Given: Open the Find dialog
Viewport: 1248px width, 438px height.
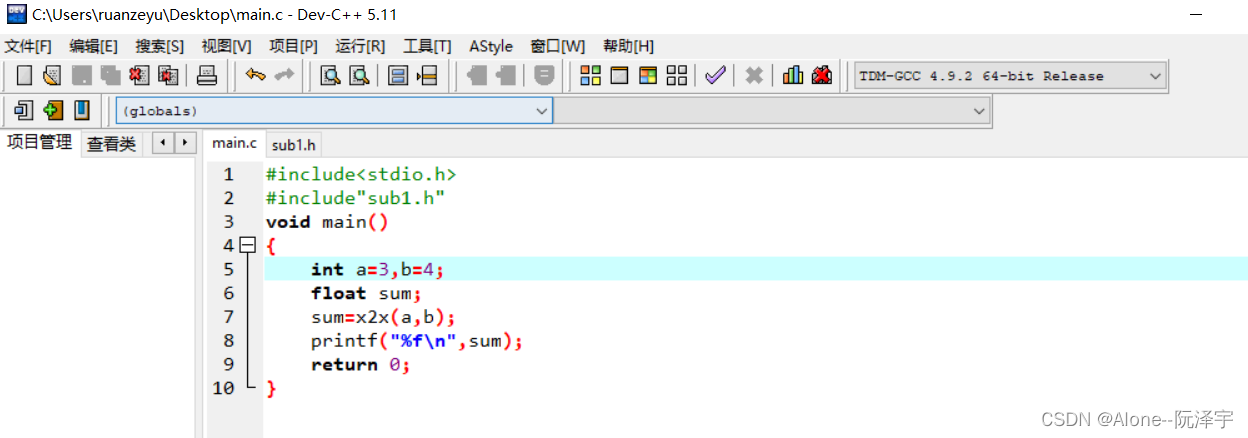Looking at the screenshot, I should point(329,76).
